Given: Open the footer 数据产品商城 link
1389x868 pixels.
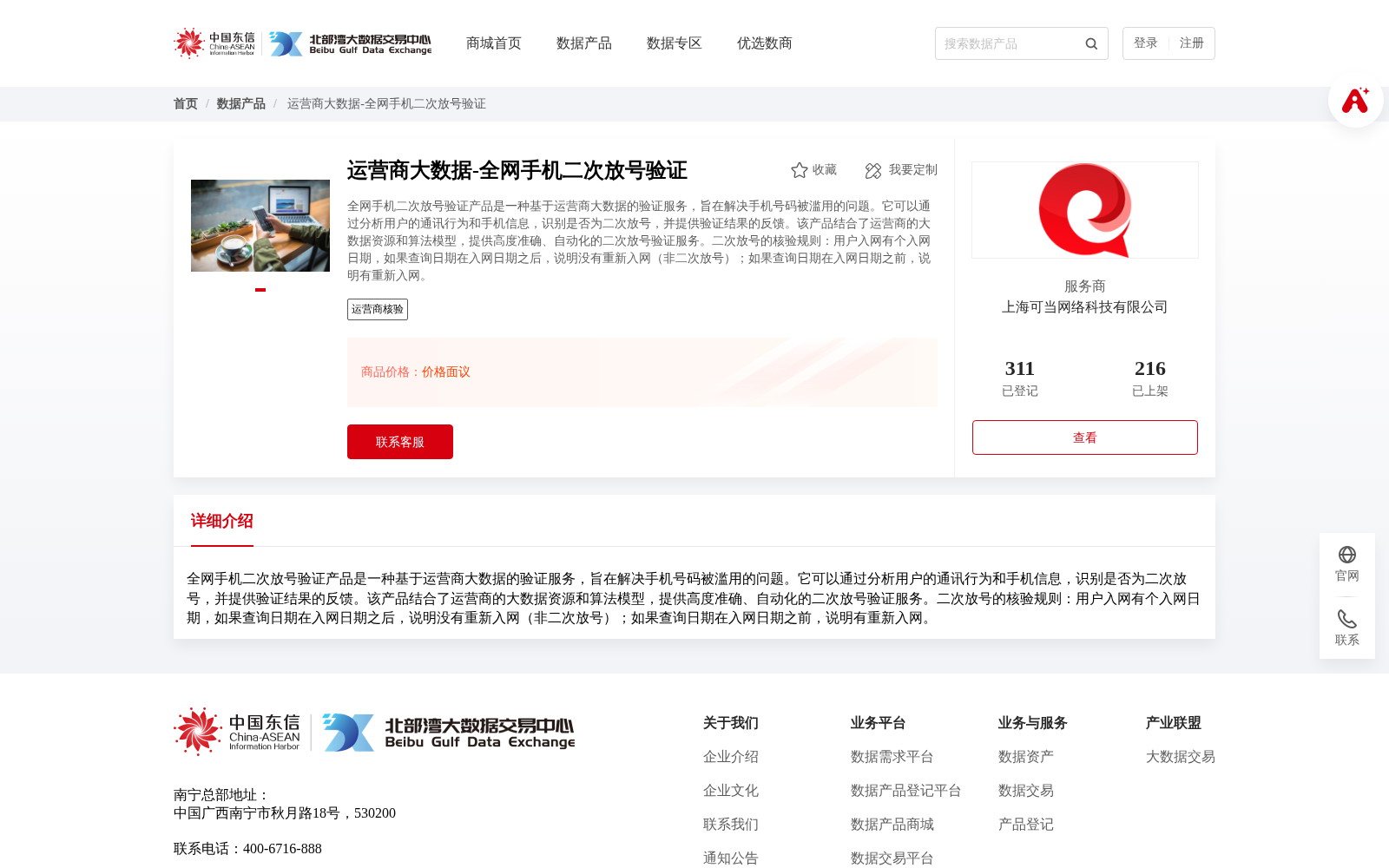Looking at the screenshot, I should click(x=892, y=825).
